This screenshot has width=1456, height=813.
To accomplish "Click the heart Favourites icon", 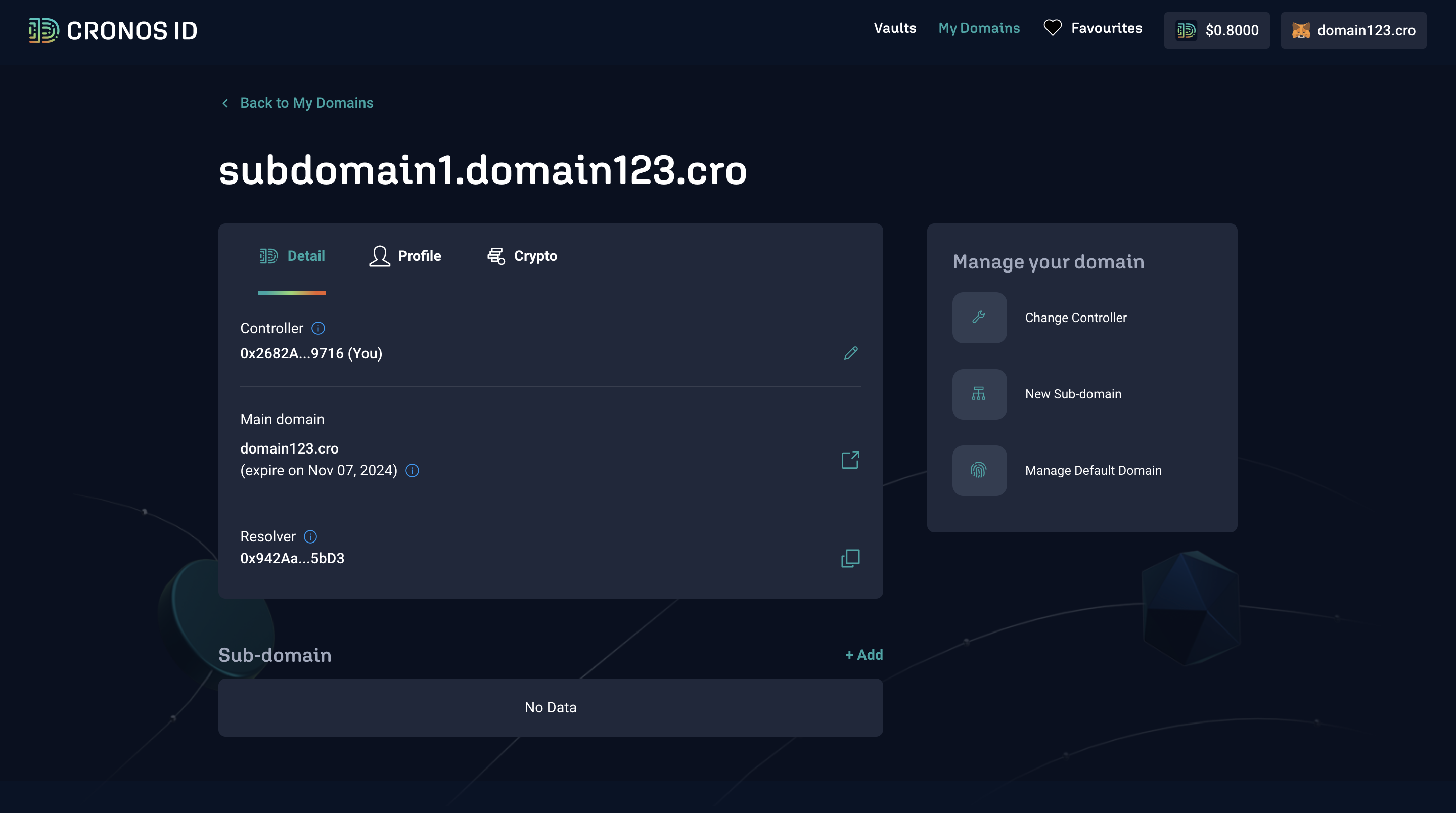I will click(1053, 28).
